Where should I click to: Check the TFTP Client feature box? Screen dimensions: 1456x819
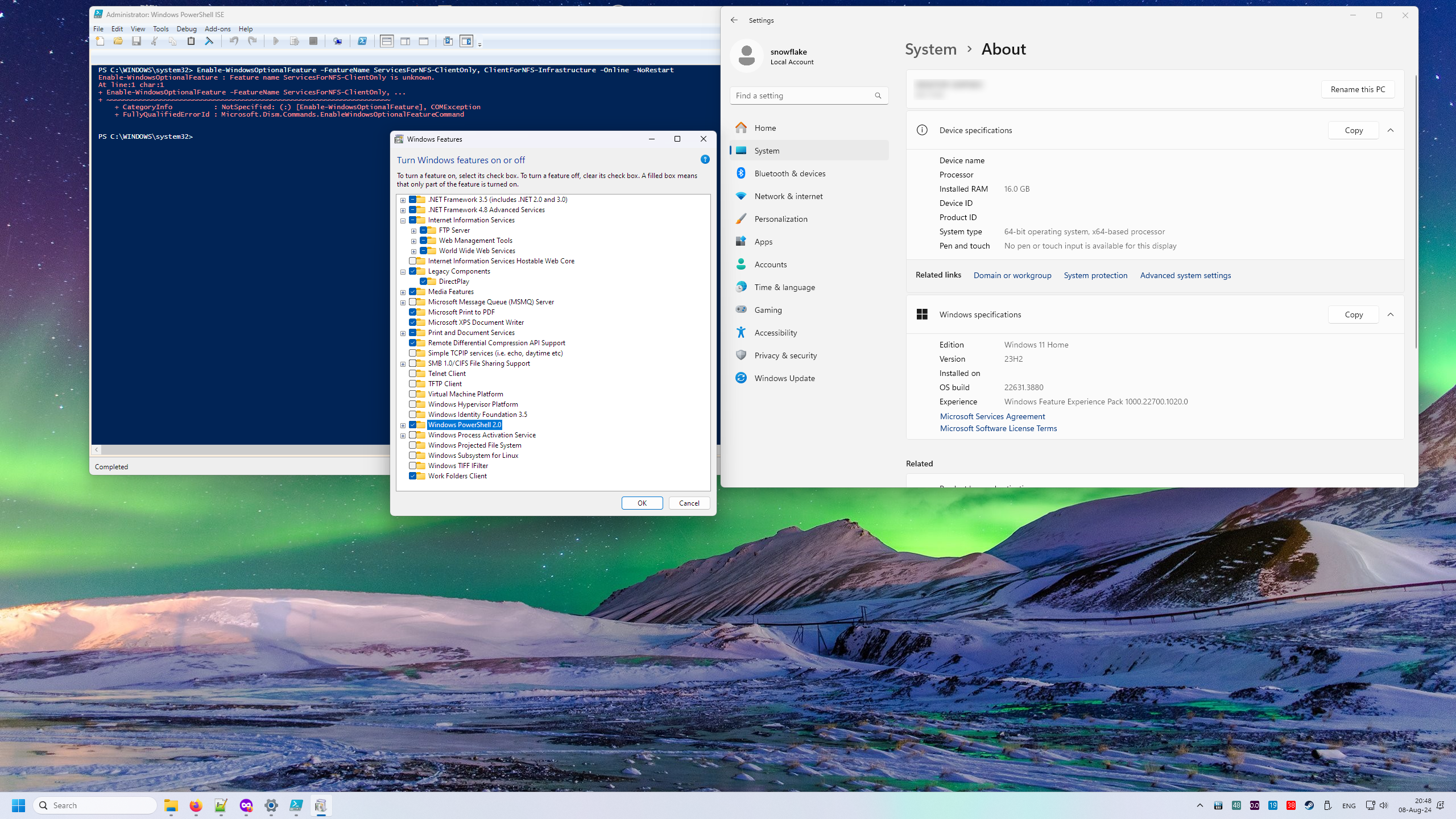coord(413,384)
